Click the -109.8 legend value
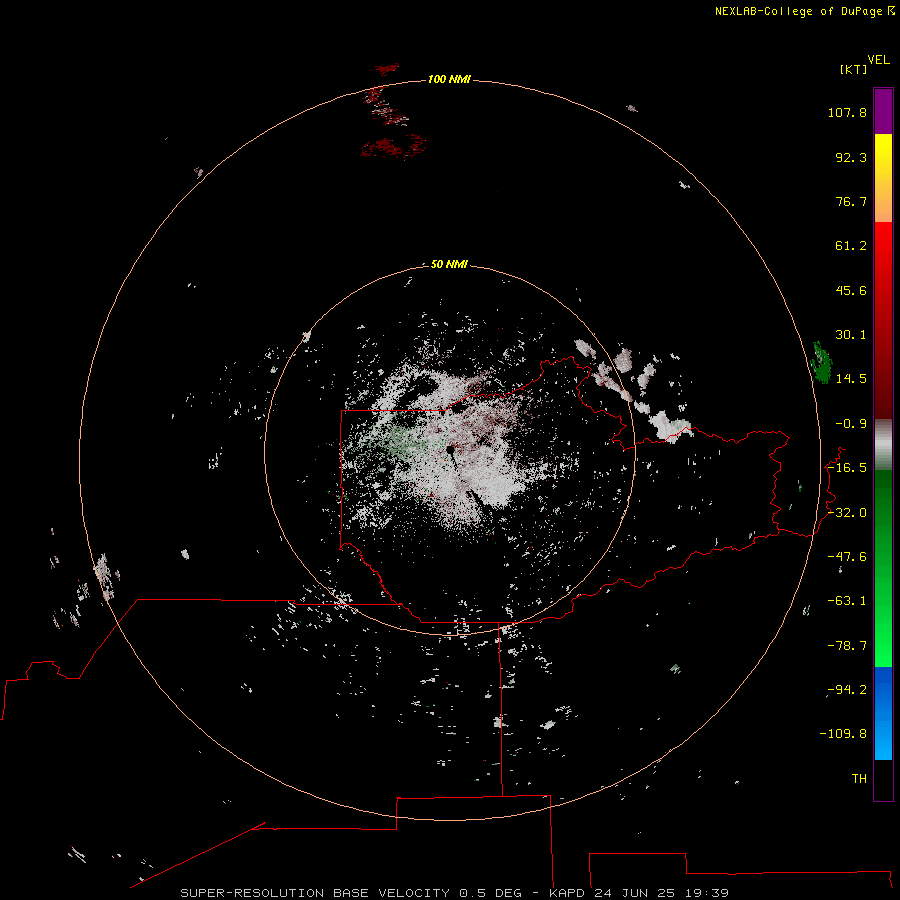The image size is (900, 900). [843, 734]
